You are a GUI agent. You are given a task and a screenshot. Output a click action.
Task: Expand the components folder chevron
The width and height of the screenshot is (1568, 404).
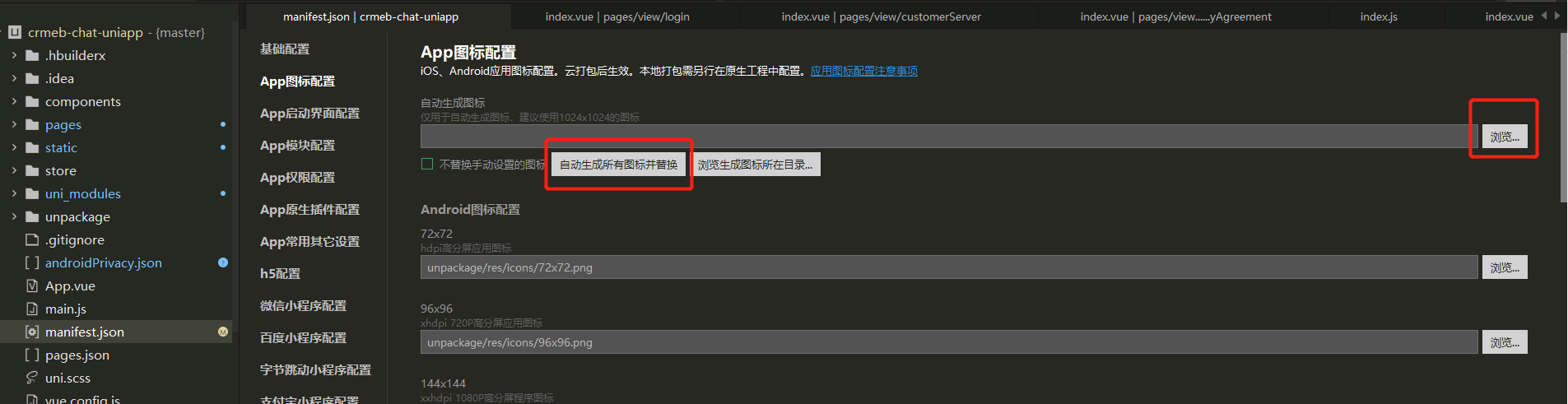[14, 101]
